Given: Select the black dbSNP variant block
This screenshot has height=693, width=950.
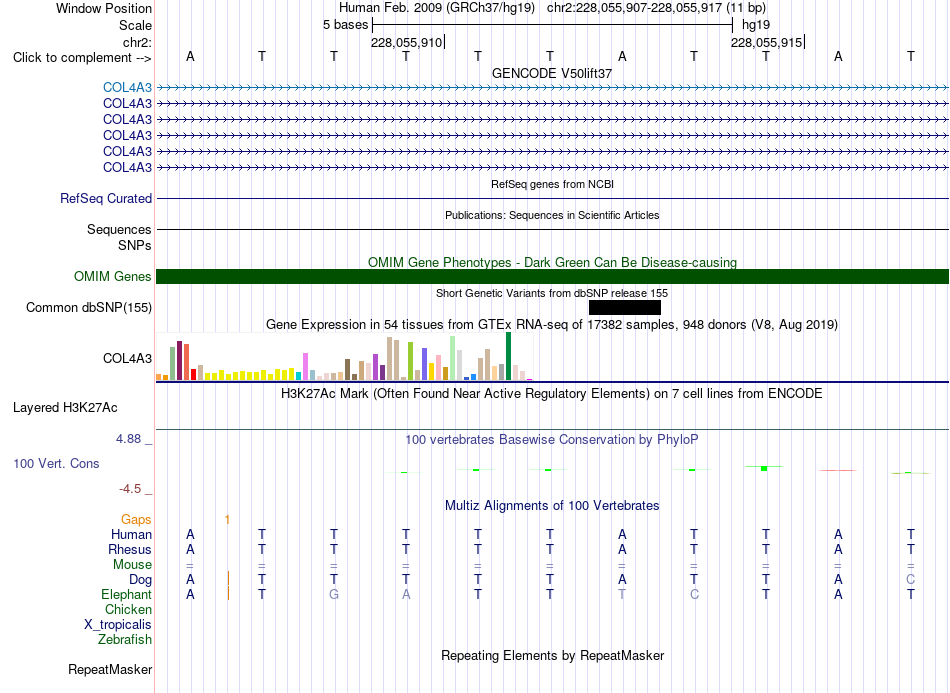Looking at the screenshot, I should click(x=625, y=308).
